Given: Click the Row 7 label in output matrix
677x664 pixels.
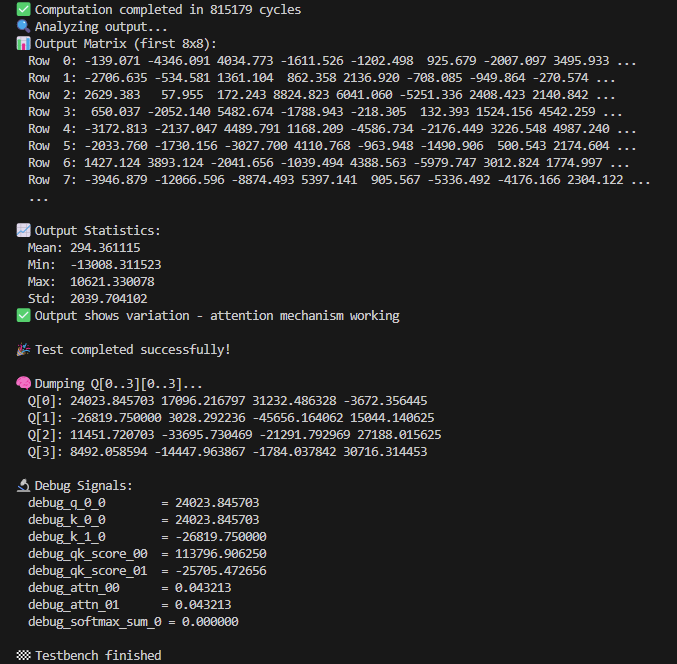Looking at the screenshot, I should (x=44, y=180).
